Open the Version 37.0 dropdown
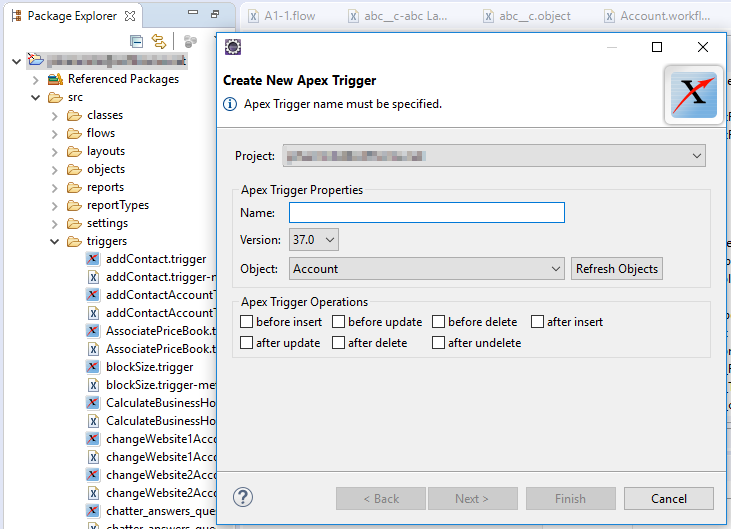Viewport: 731px width, 529px height. (313, 240)
